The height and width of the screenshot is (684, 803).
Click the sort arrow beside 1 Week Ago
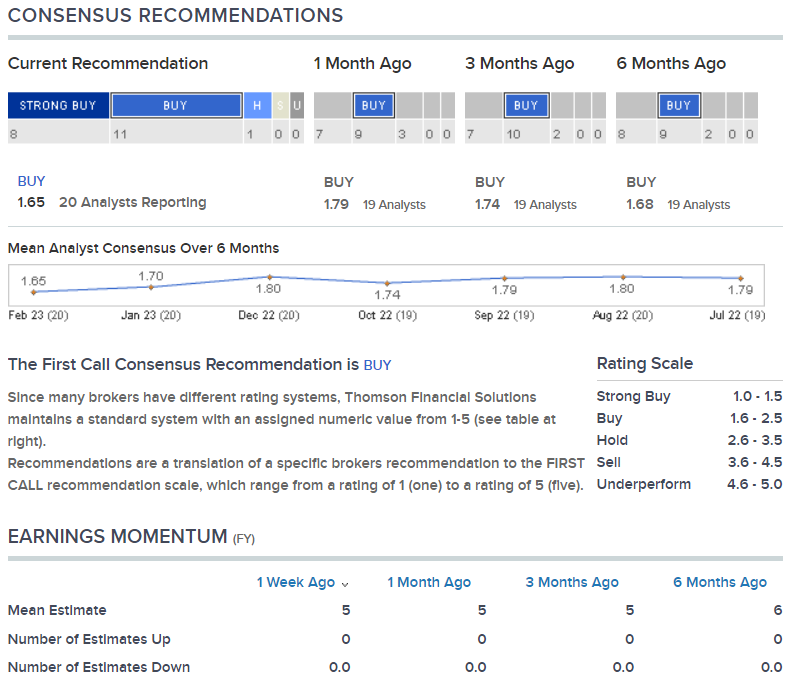[346, 584]
